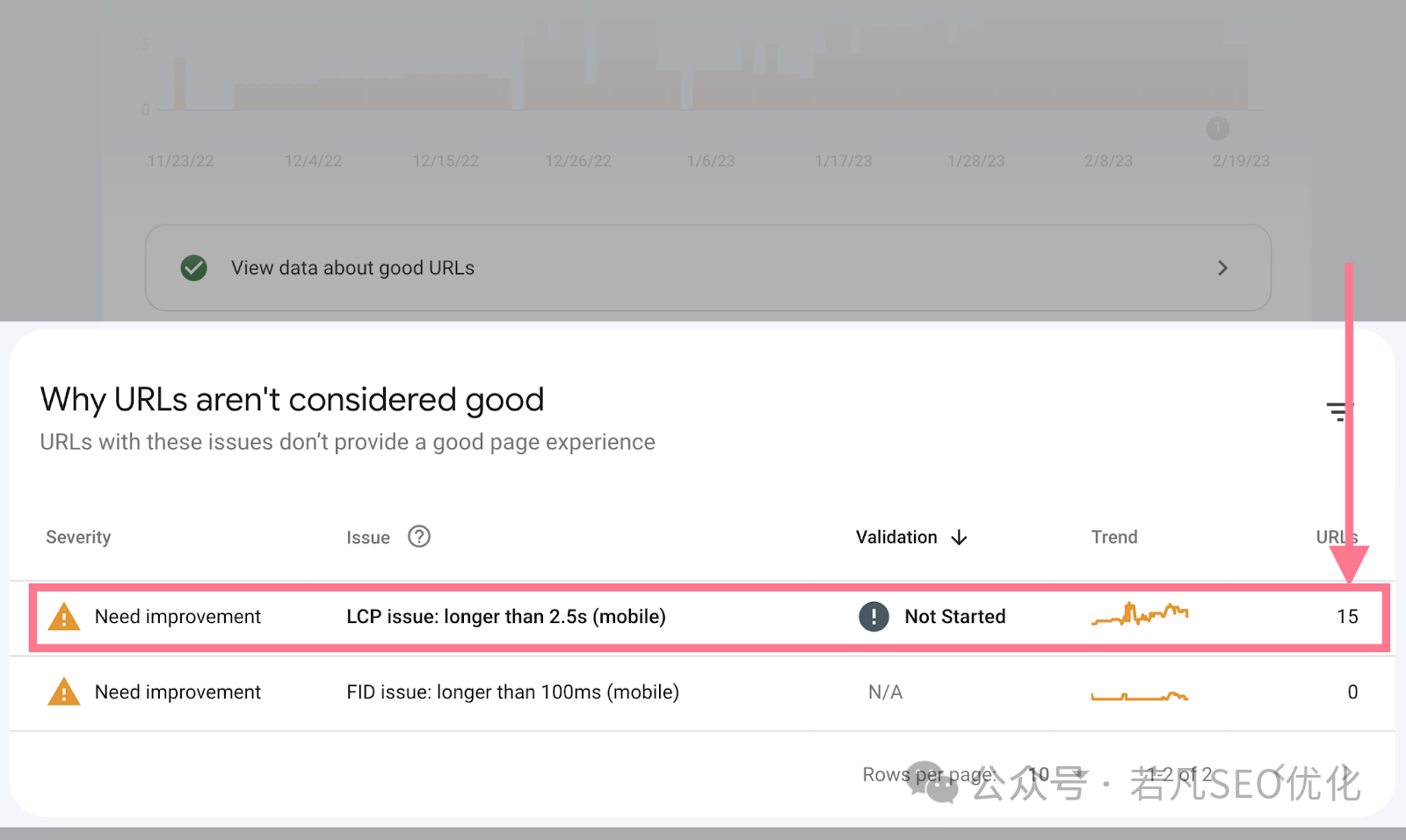Expand View data about good URLs chevron
Screen dimensions: 1406x840
[x=1222, y=268]
